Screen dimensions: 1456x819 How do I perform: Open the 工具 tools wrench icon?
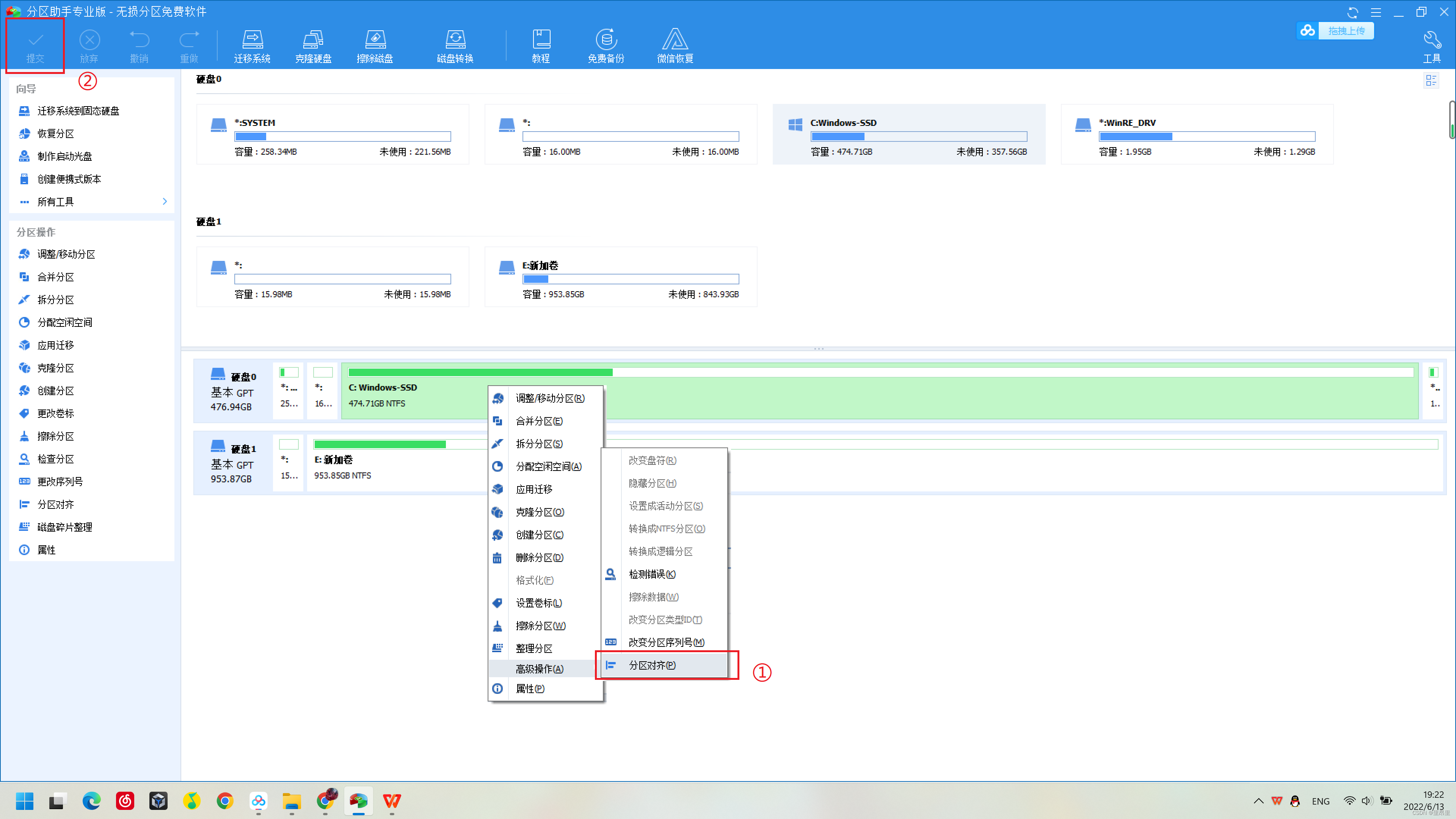[x=1431, y=46]
